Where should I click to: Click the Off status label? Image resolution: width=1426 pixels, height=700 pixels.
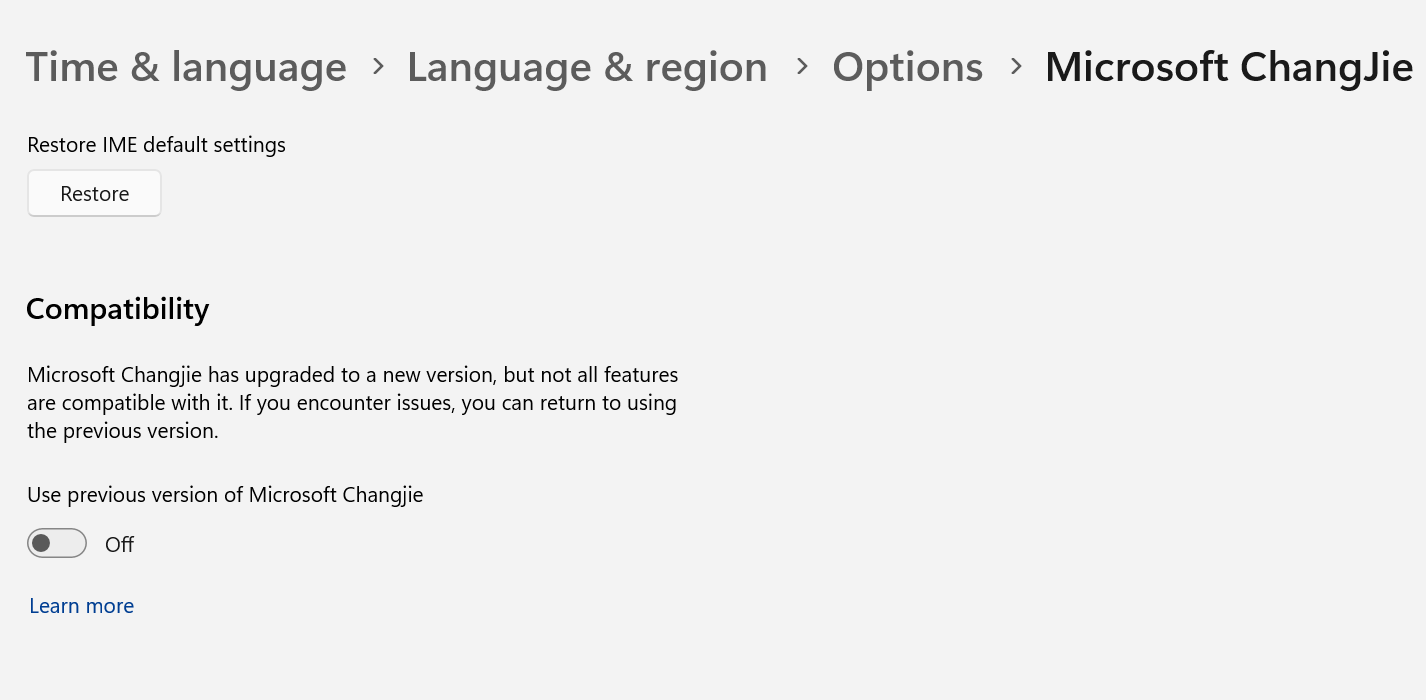(119, 544)
